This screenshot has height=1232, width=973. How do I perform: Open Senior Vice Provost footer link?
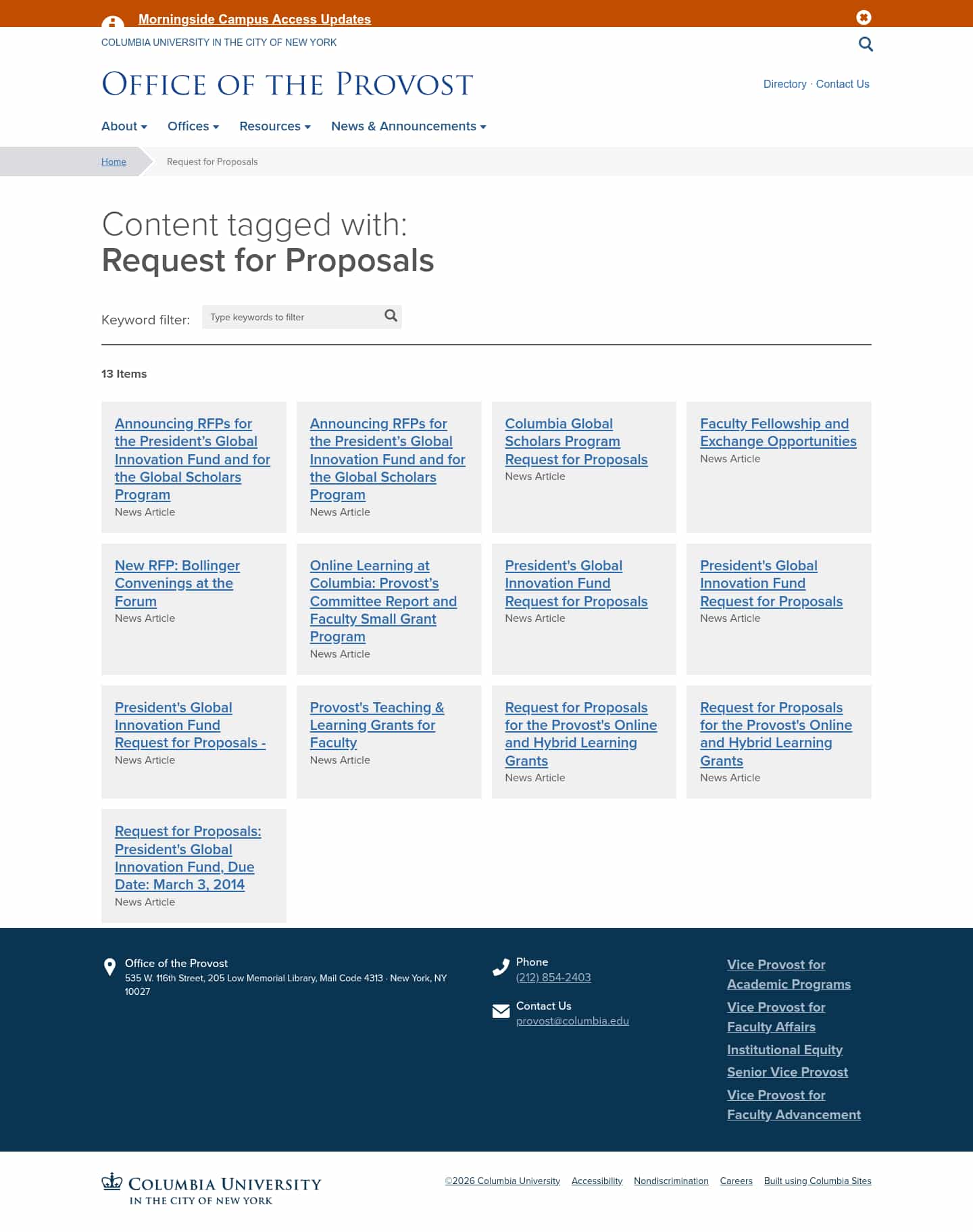click(787, 1072)
